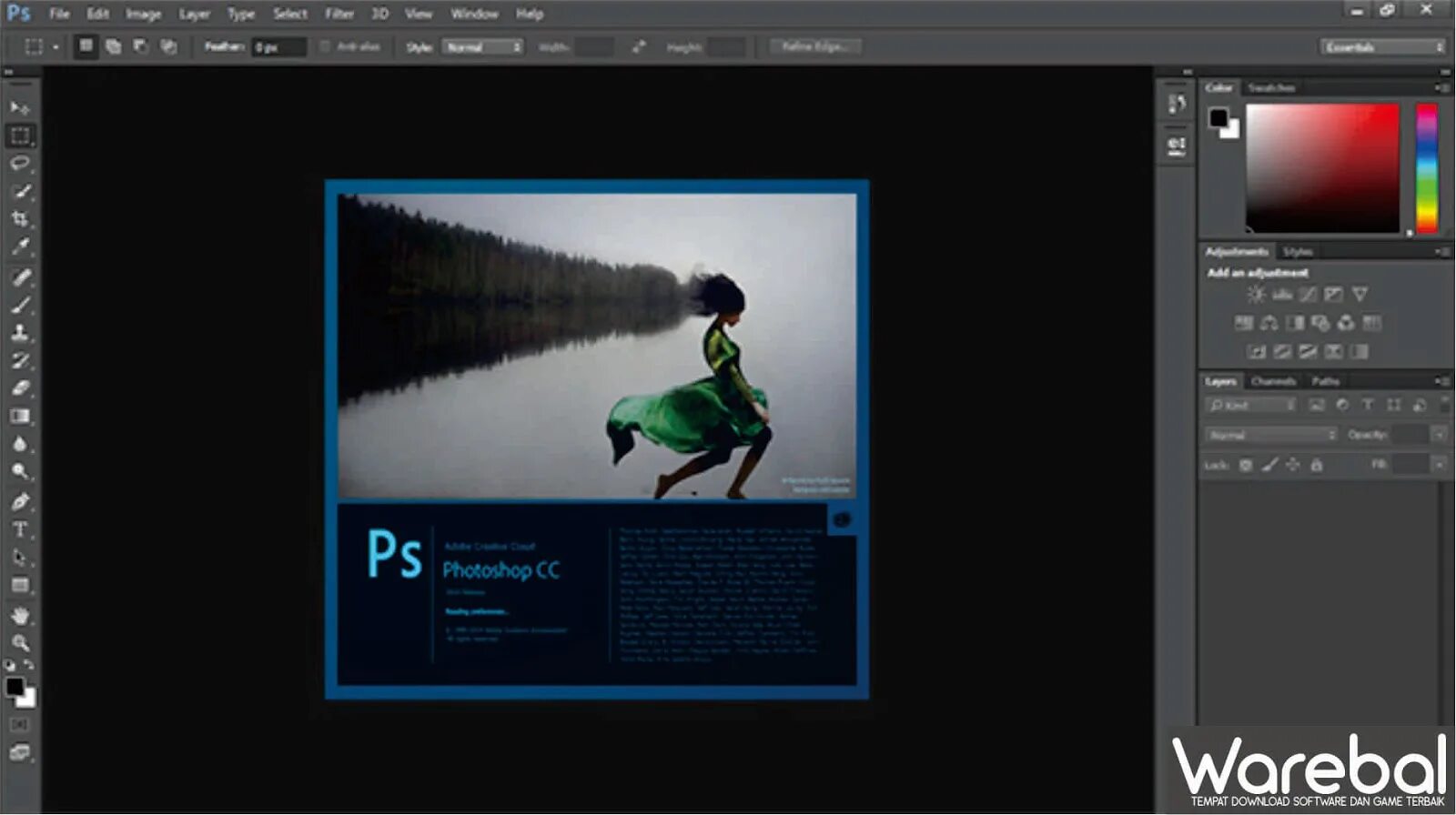Click the swap width and height icon

point(639,46)
